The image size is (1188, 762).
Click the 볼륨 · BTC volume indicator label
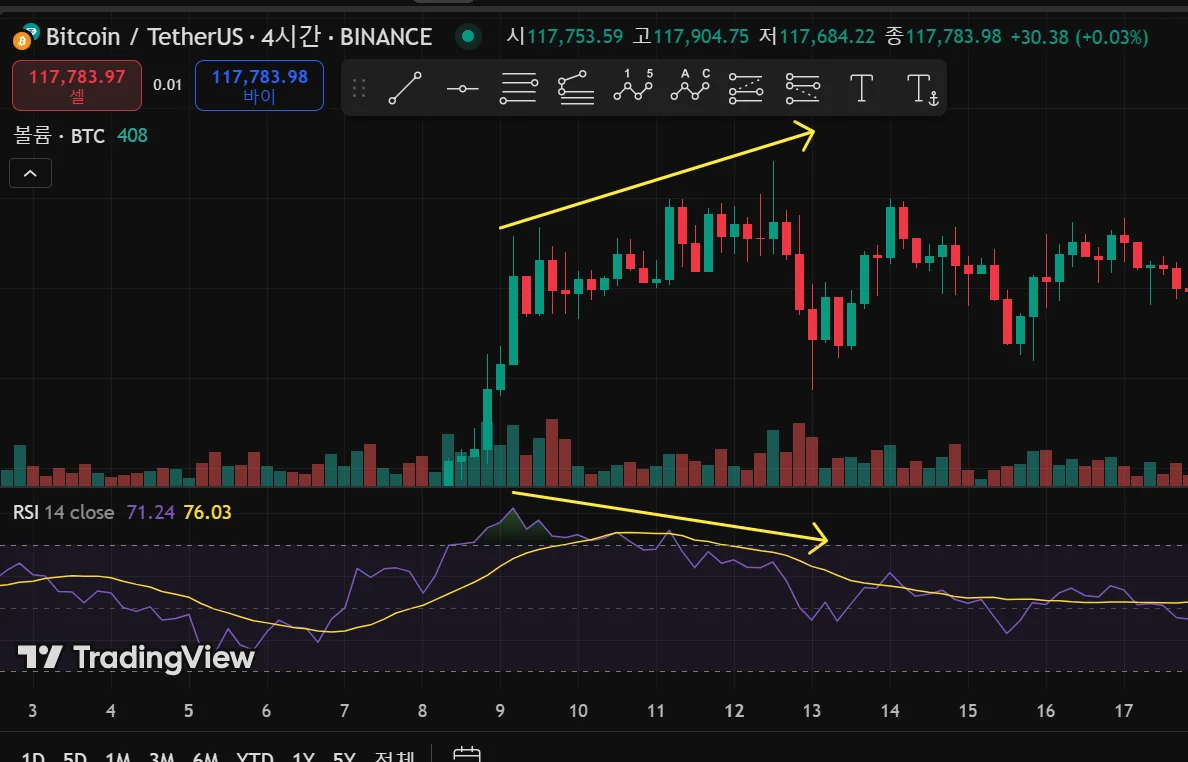(x=59, y=136)
